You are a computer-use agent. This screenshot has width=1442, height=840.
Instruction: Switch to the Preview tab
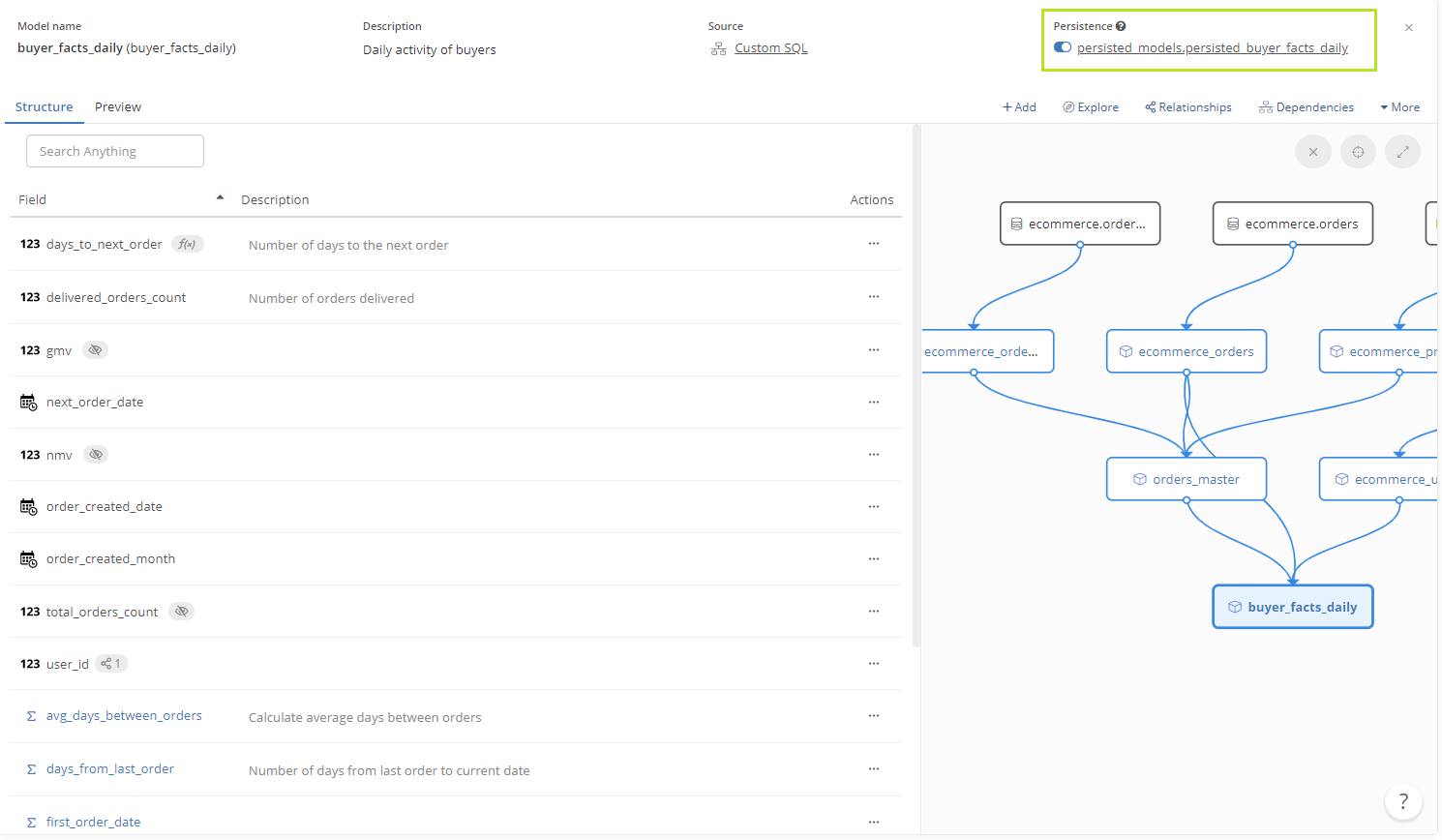tap(118, 106)
